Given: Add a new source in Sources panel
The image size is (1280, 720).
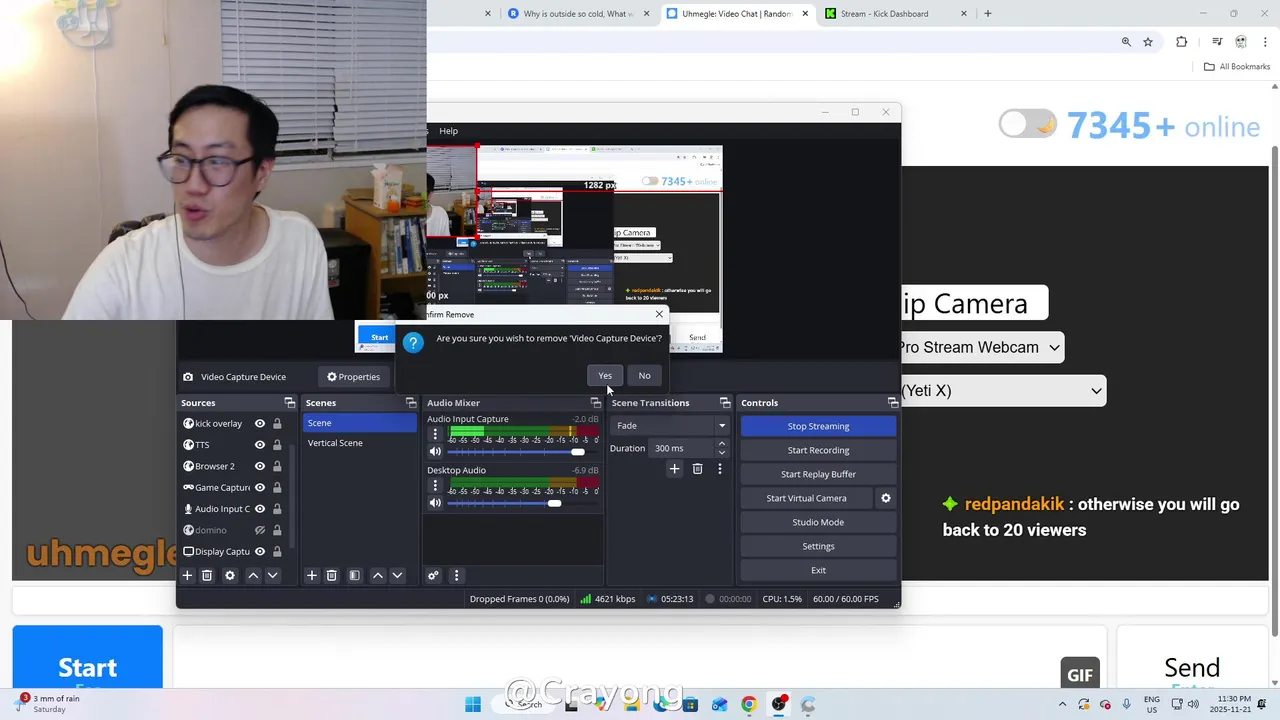Looking at the screenshot, I should (187, 575).
